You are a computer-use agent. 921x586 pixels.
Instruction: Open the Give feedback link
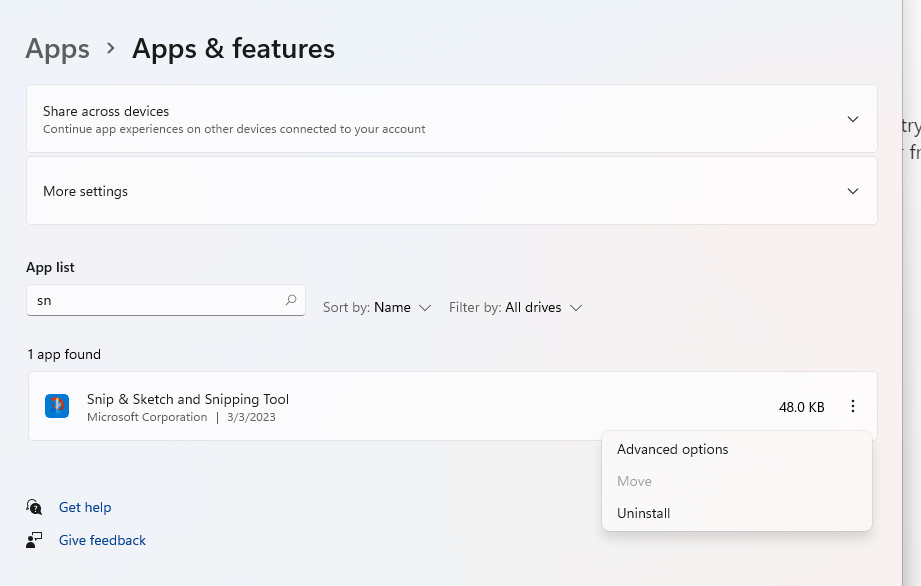point(102,540)
